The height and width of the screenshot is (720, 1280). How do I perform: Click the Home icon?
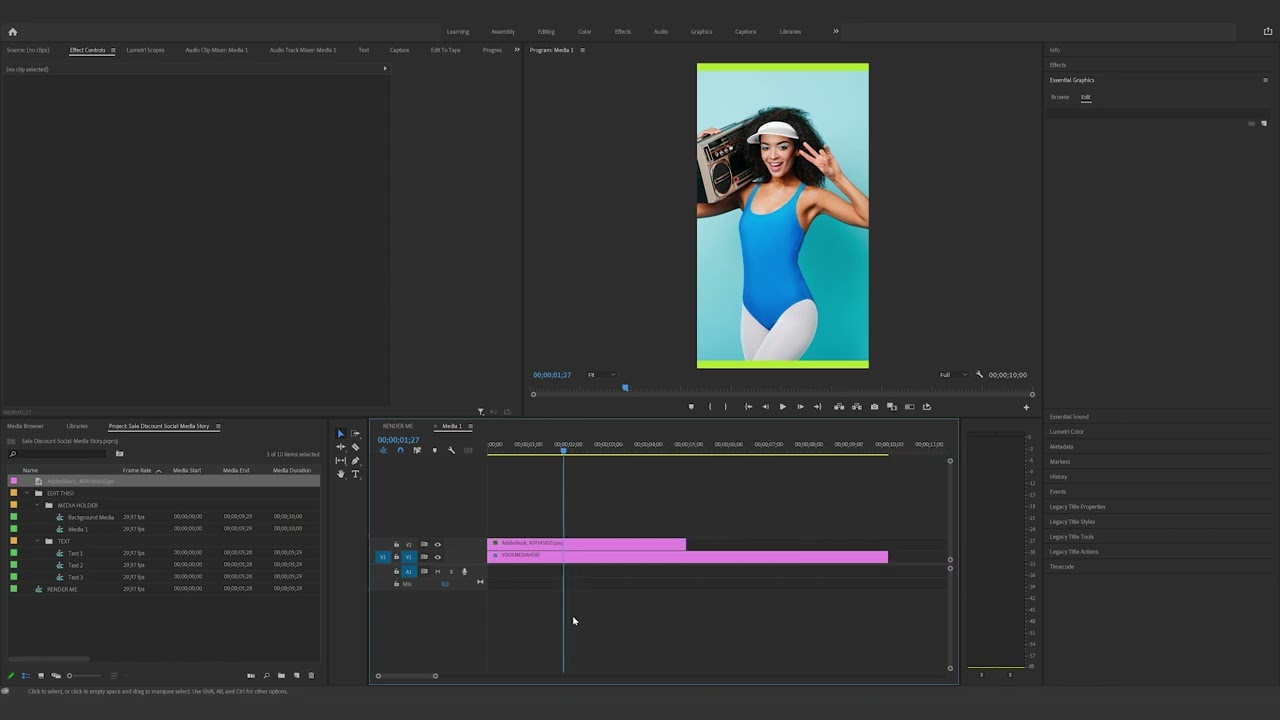[12, 31]
